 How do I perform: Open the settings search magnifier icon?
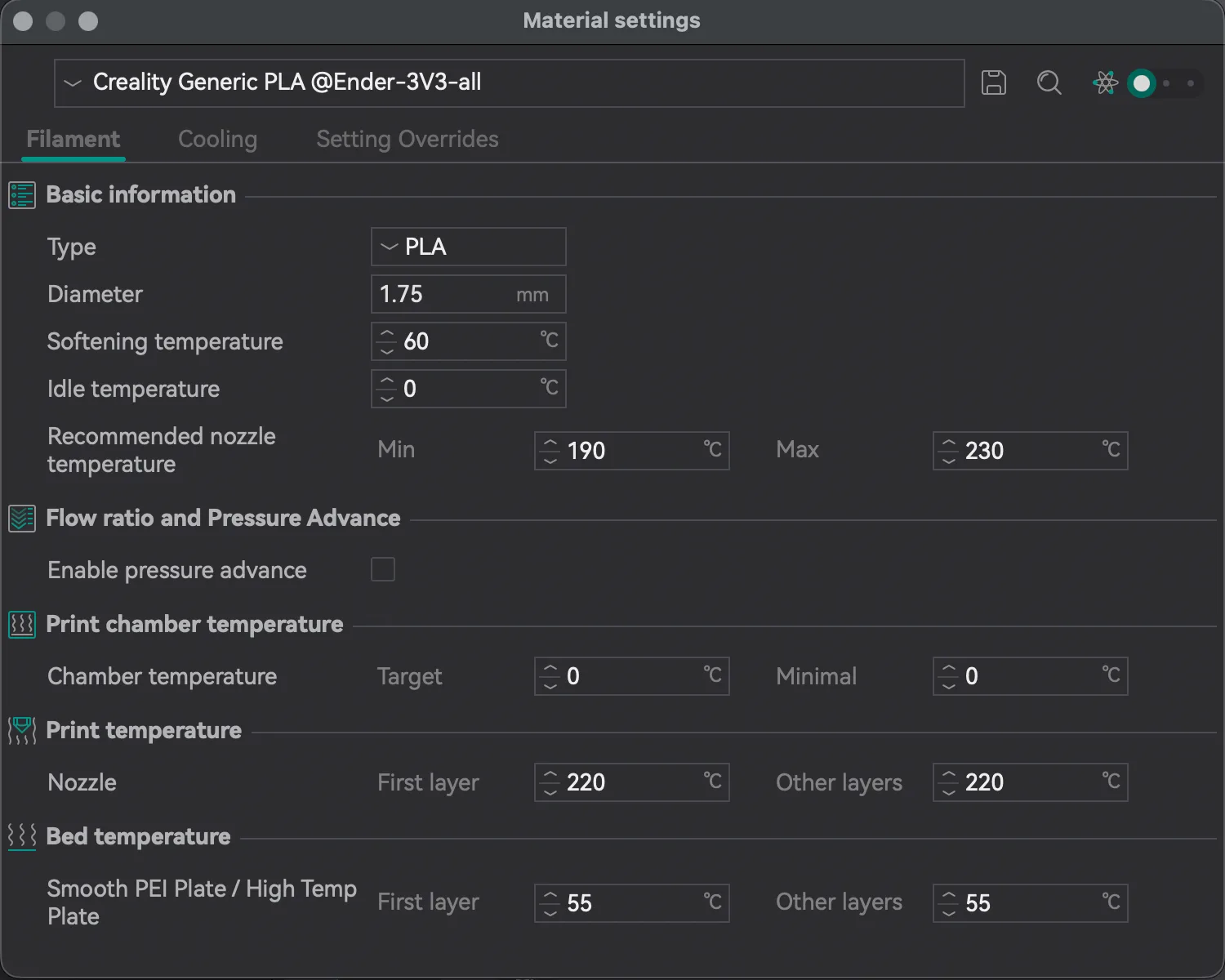(1049, 82)
